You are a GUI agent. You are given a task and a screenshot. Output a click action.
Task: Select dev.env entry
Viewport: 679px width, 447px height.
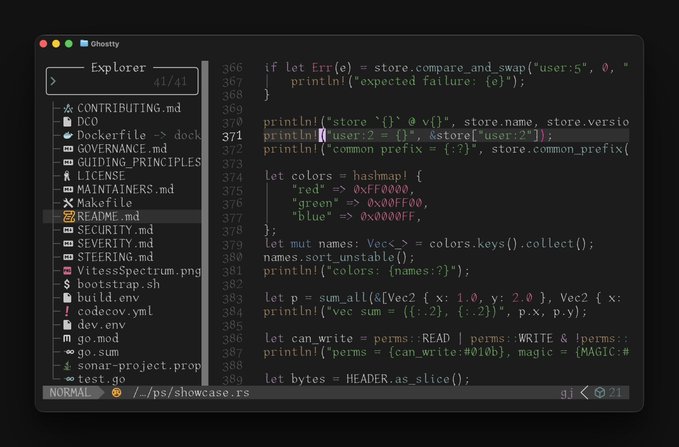[x=101, y=325]
